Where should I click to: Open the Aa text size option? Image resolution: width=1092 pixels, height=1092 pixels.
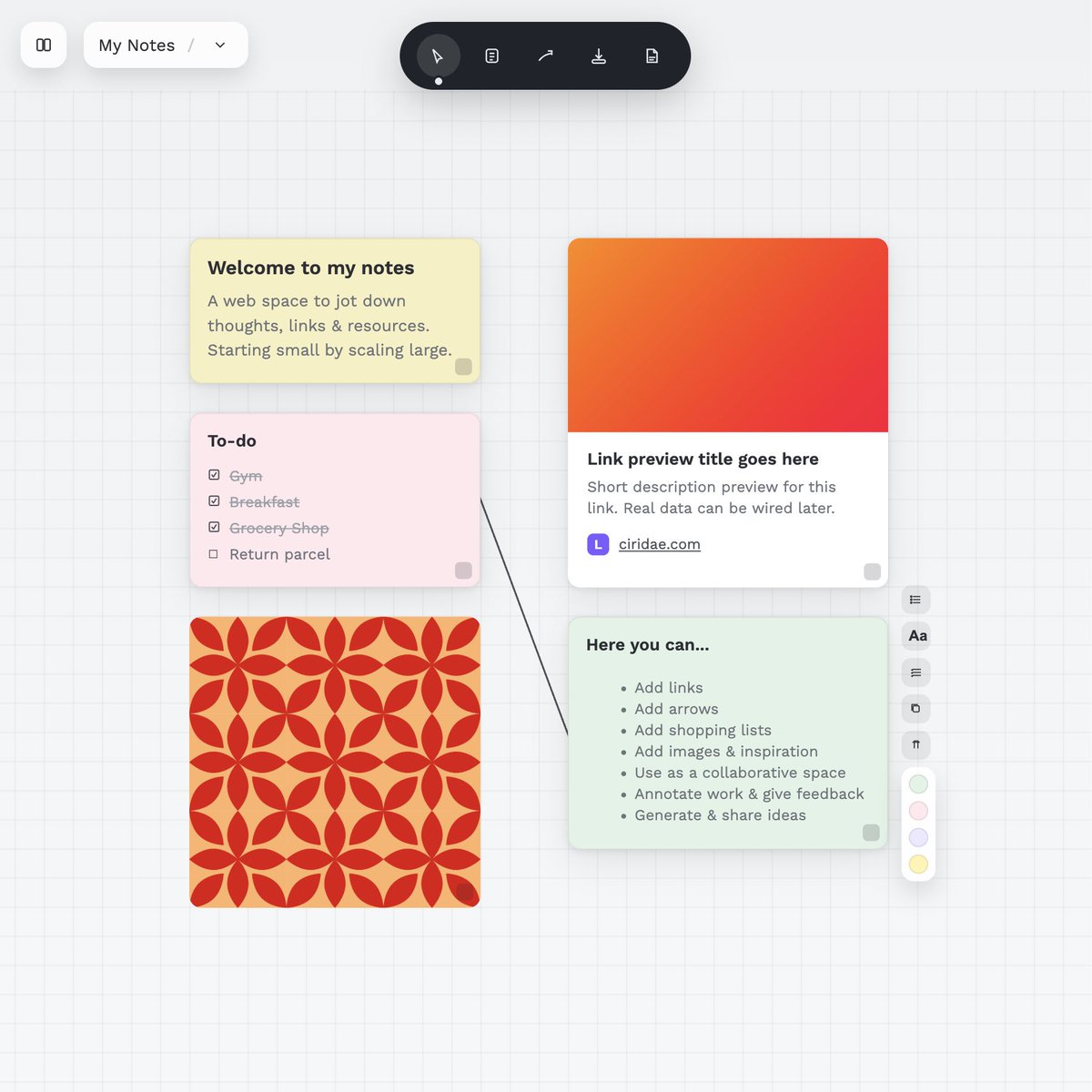(917, 636)
